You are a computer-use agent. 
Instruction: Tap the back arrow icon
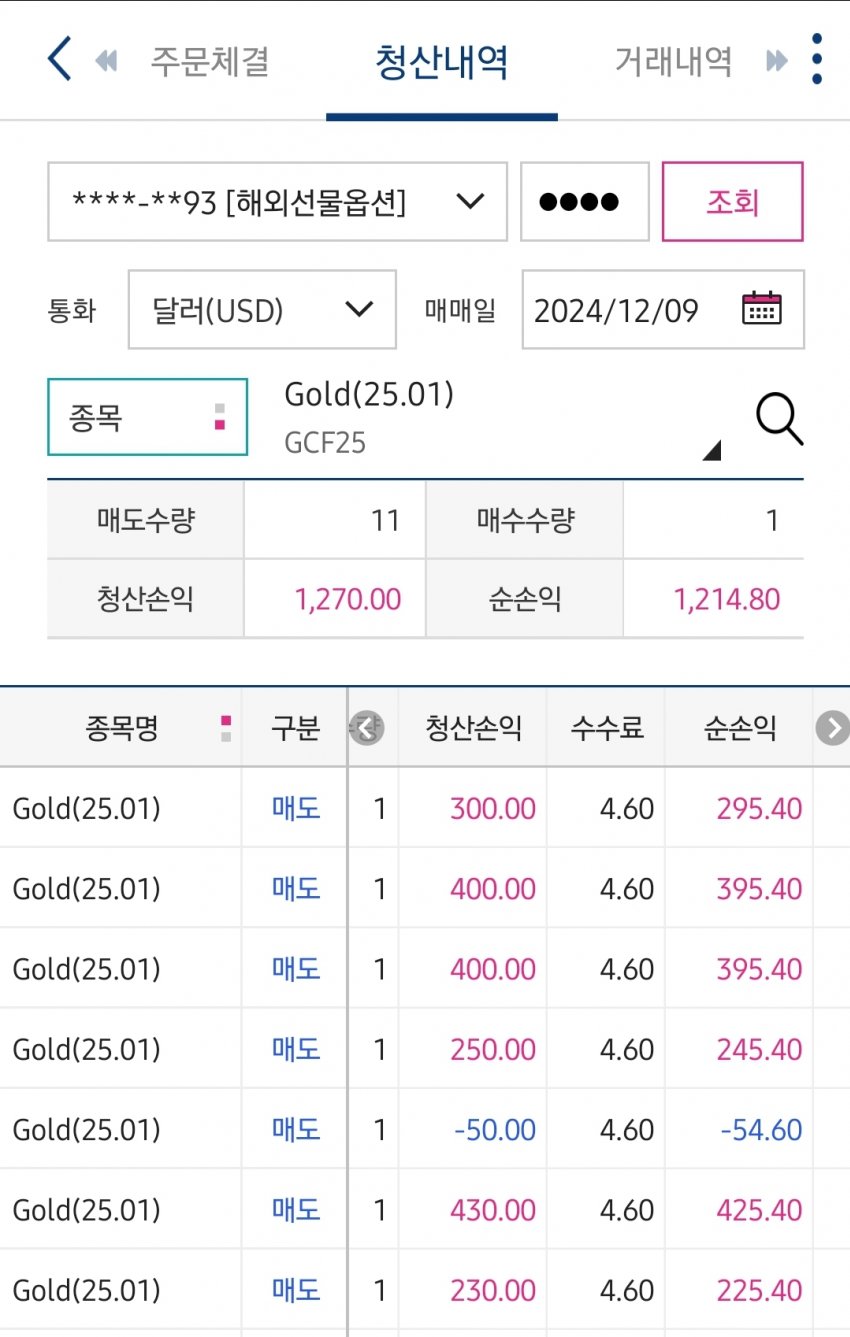pos(60,59)
